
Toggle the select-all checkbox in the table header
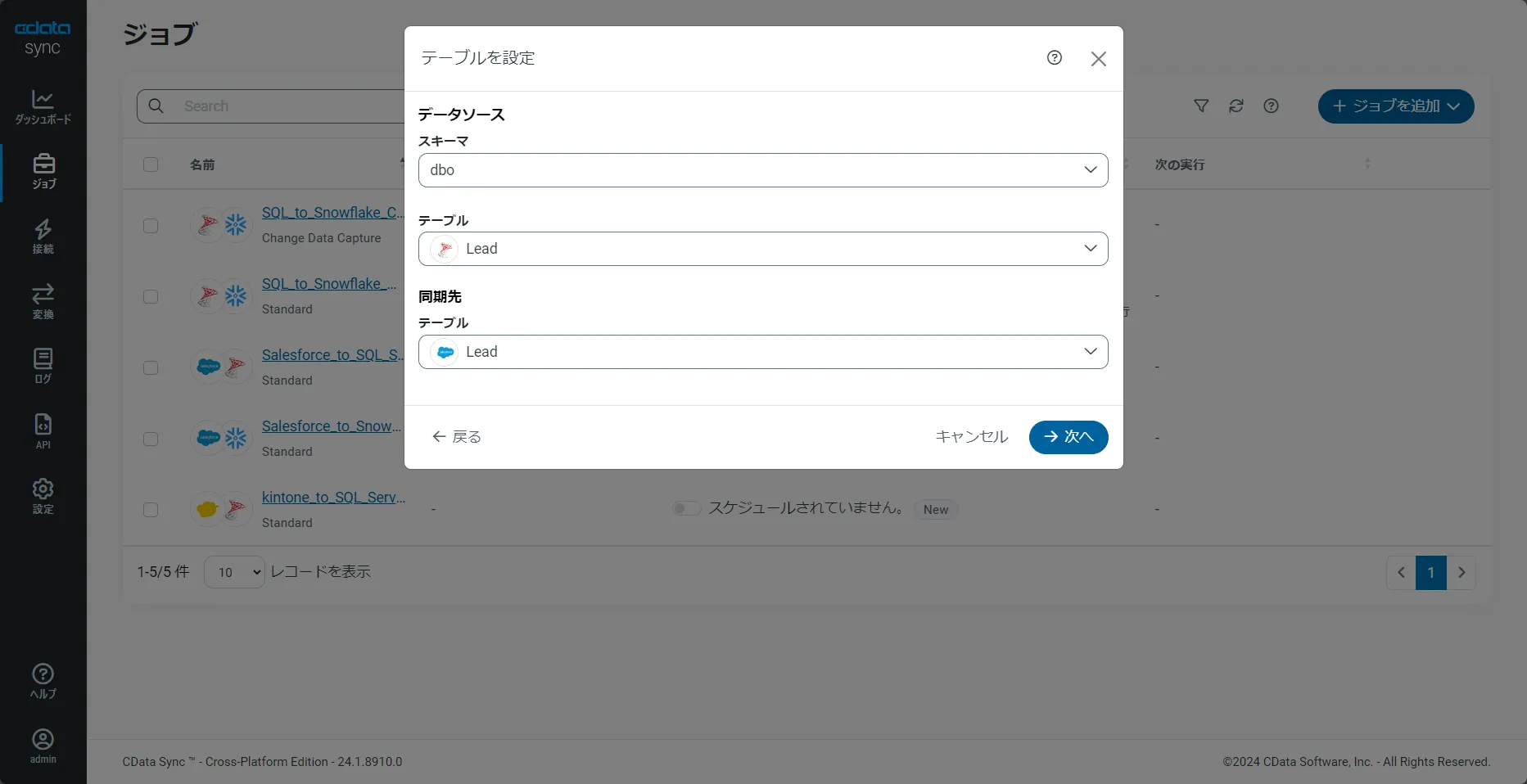(151, 164)
